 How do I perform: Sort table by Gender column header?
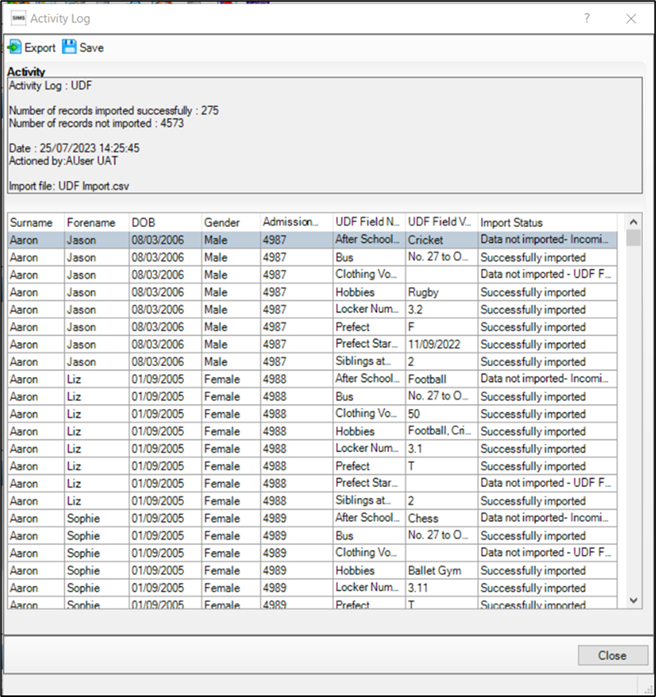(222, 222)
